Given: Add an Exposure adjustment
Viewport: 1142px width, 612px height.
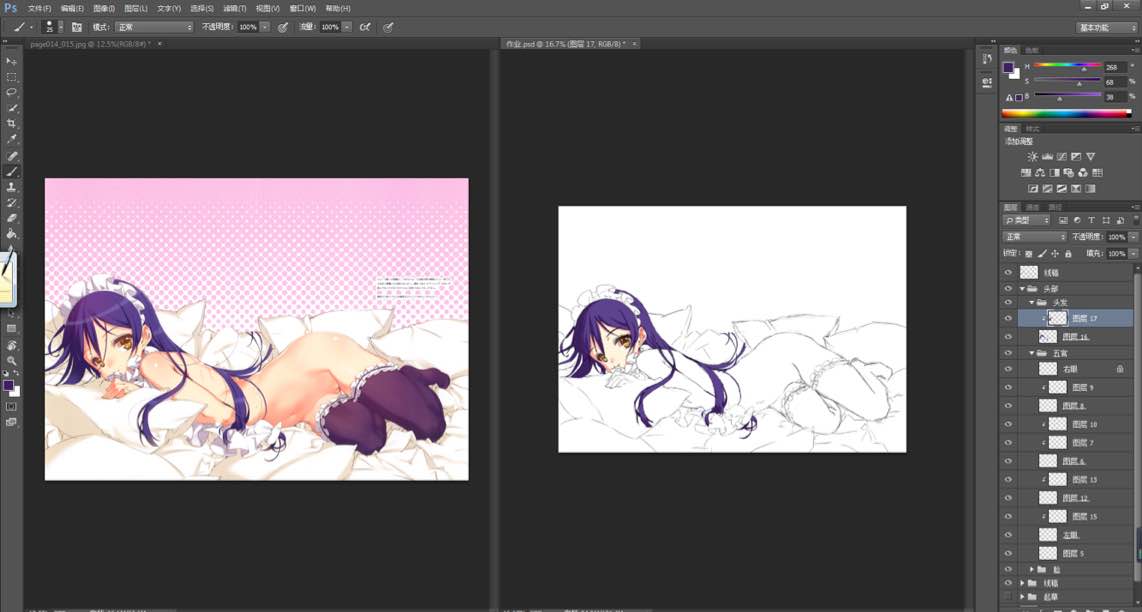Looking at the screenshot, I should pos(1076,157).
